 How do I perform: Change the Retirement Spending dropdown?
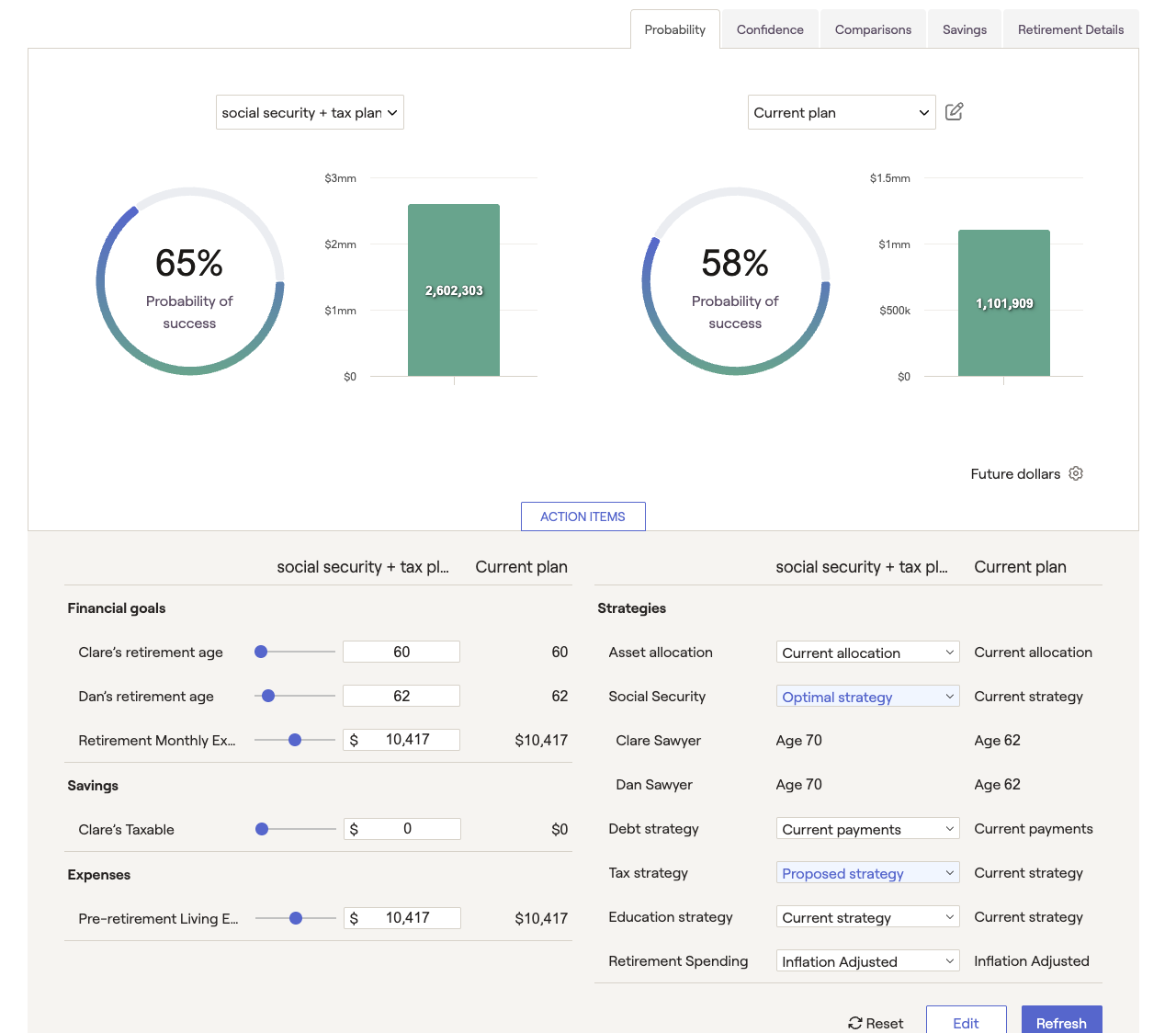[x=868, y=961]
